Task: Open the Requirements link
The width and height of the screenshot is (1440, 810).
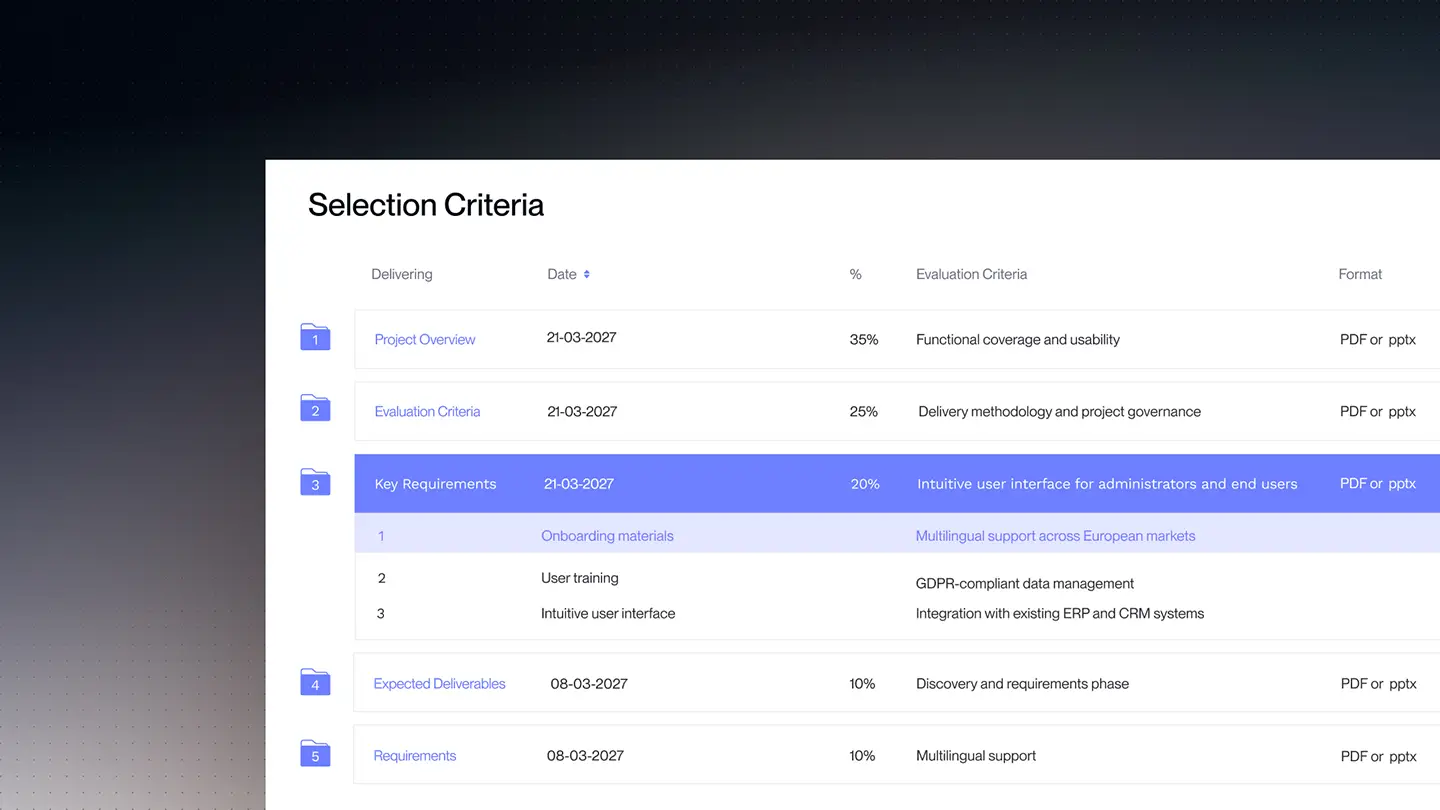Action: [x=414, y=755]
